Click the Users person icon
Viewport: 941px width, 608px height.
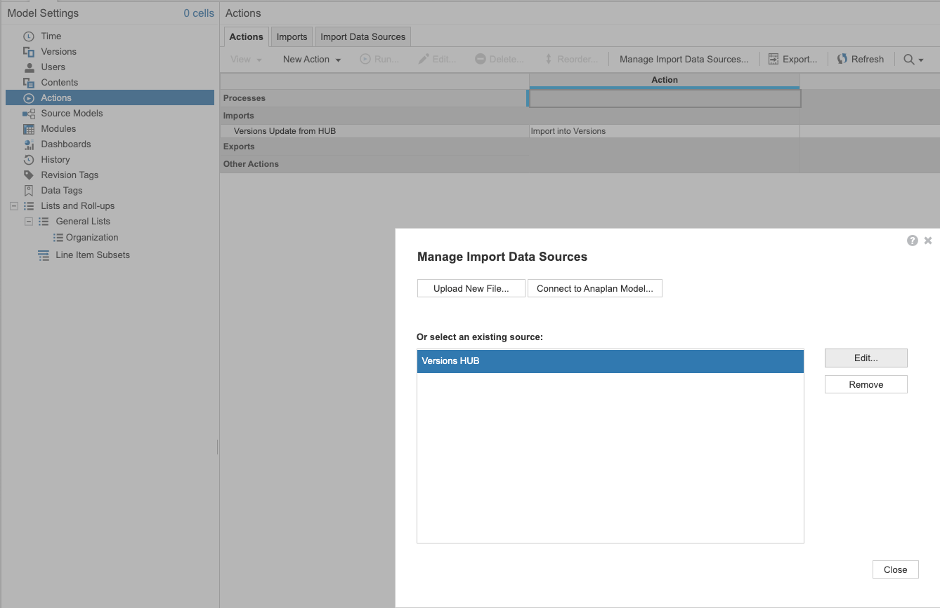coord(28,67)
